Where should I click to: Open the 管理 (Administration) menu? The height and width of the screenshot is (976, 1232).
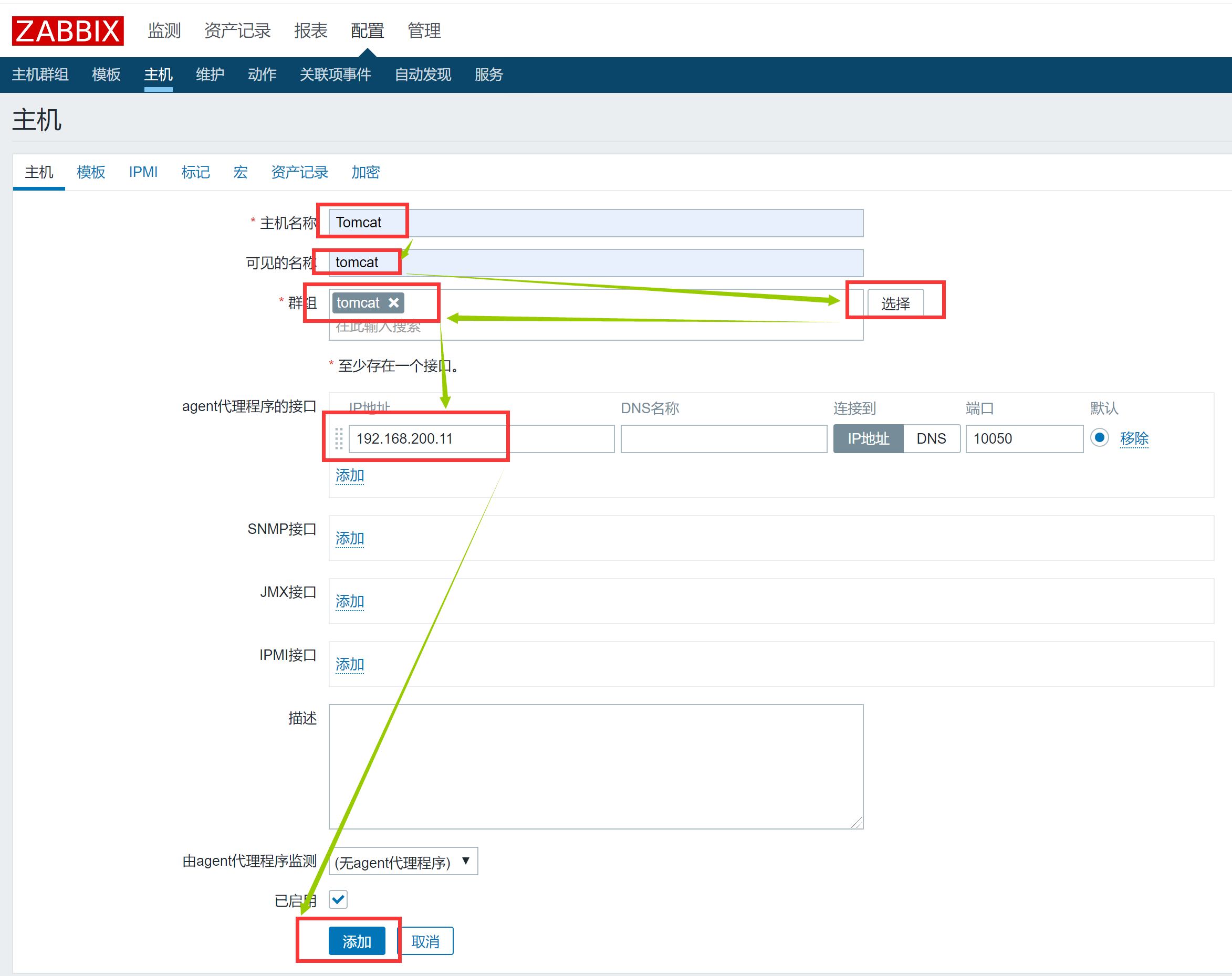pyautogui.click(x=424, y=31)
